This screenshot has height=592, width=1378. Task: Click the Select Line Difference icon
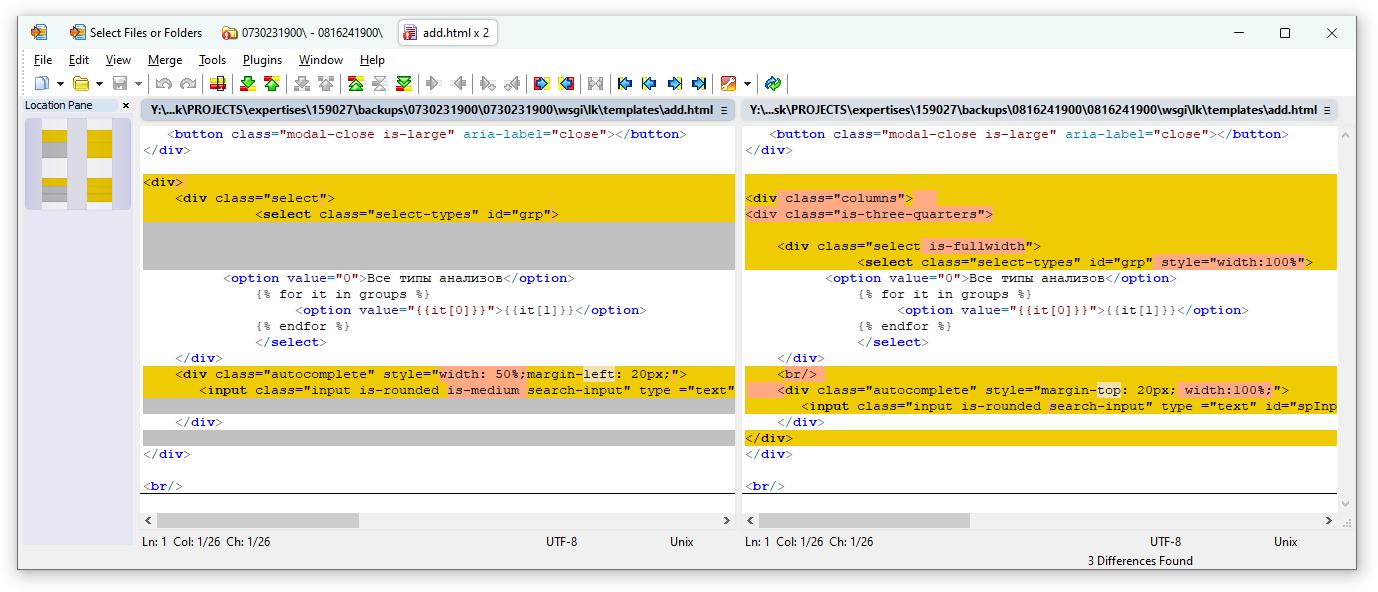pyautogui.click(x=217, y=84)
